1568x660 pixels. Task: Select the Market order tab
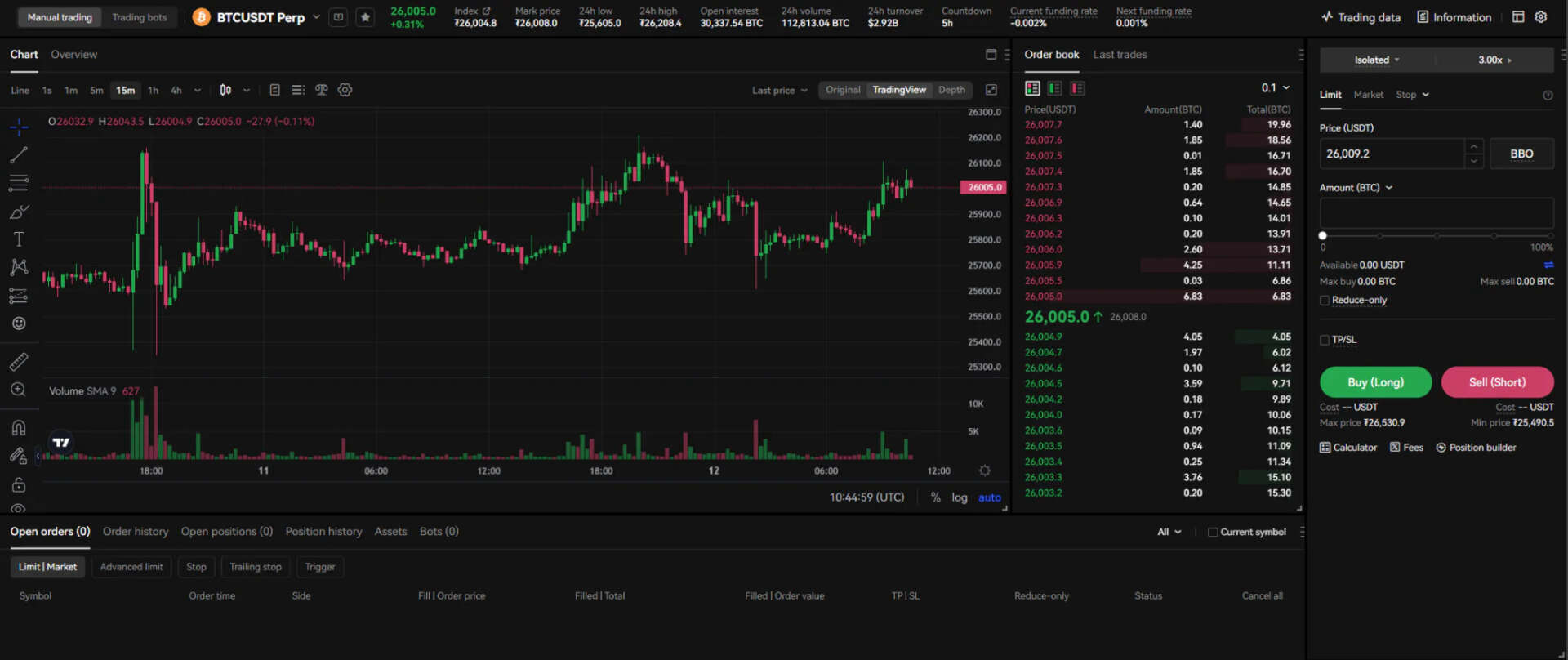[1369, 95]
